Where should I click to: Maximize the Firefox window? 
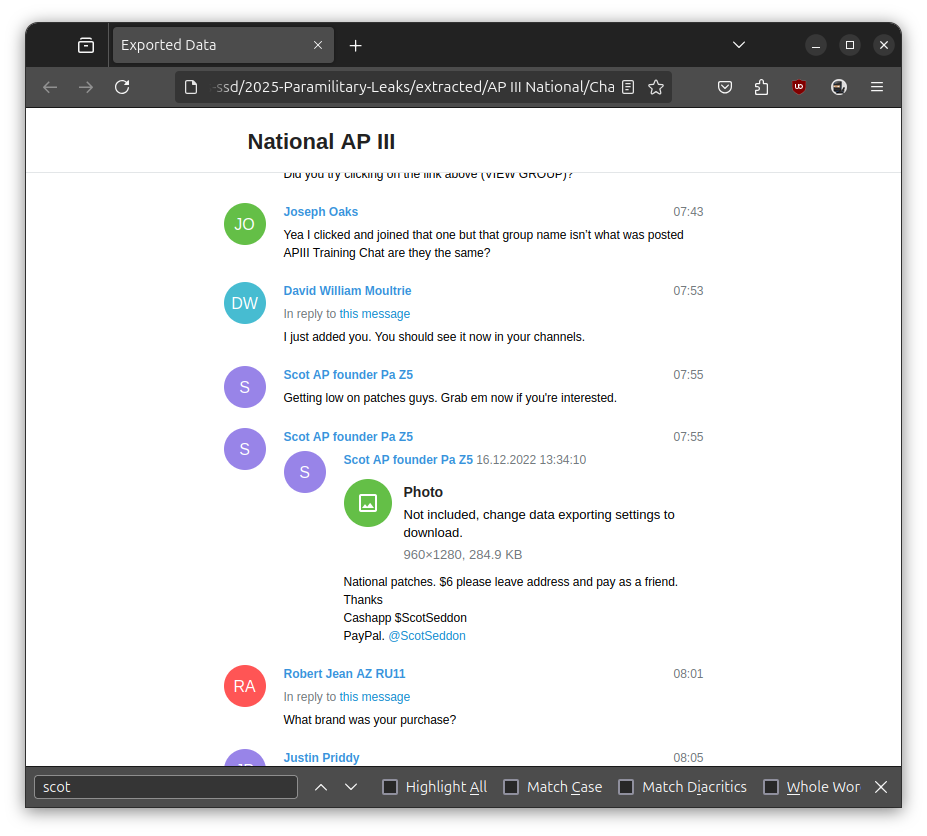[850, 46]
